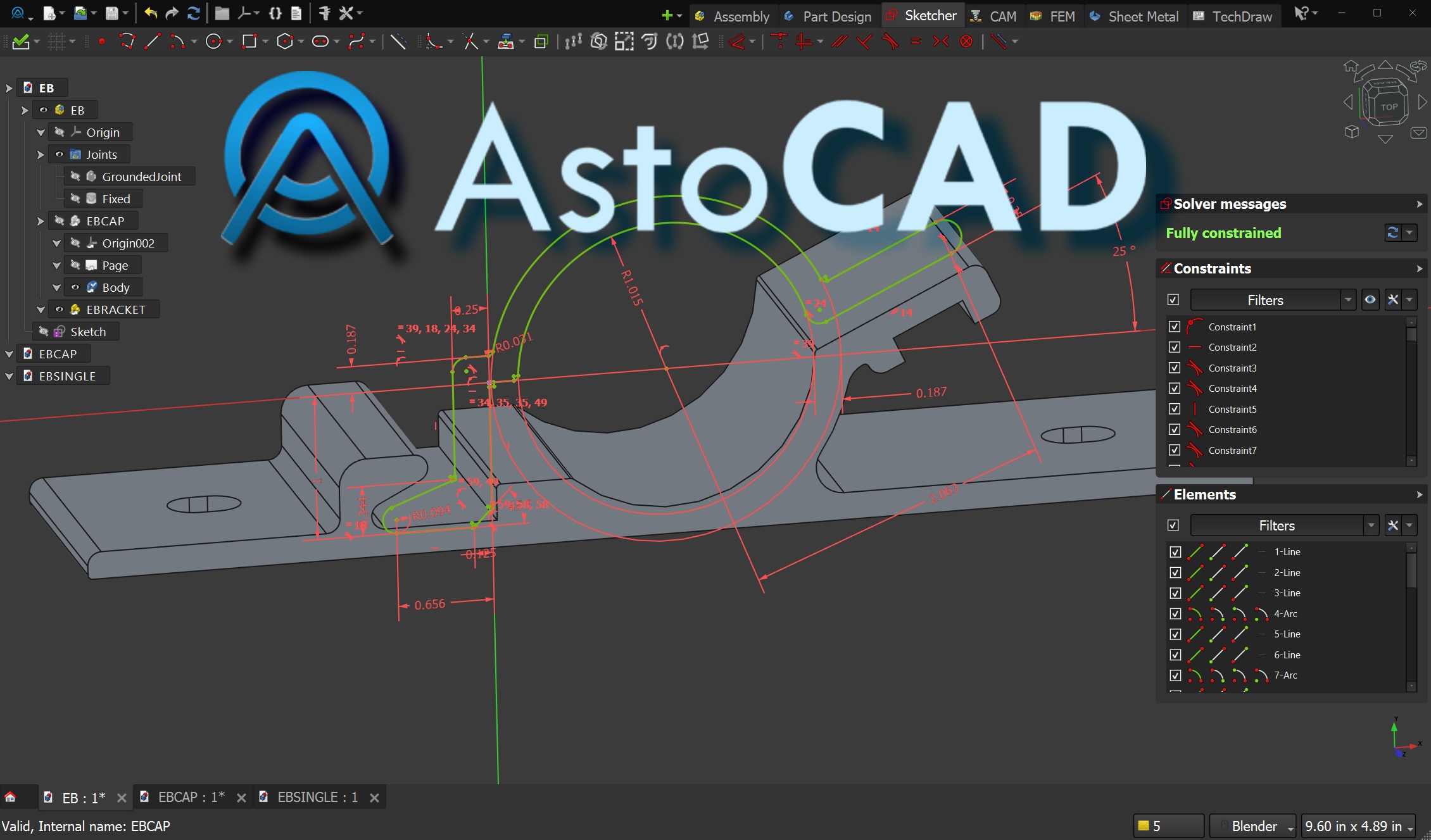Viewport: 1431px width, 840px height.
Task: Apply the equal constraint tool
Action: click(x=915, y=42)
